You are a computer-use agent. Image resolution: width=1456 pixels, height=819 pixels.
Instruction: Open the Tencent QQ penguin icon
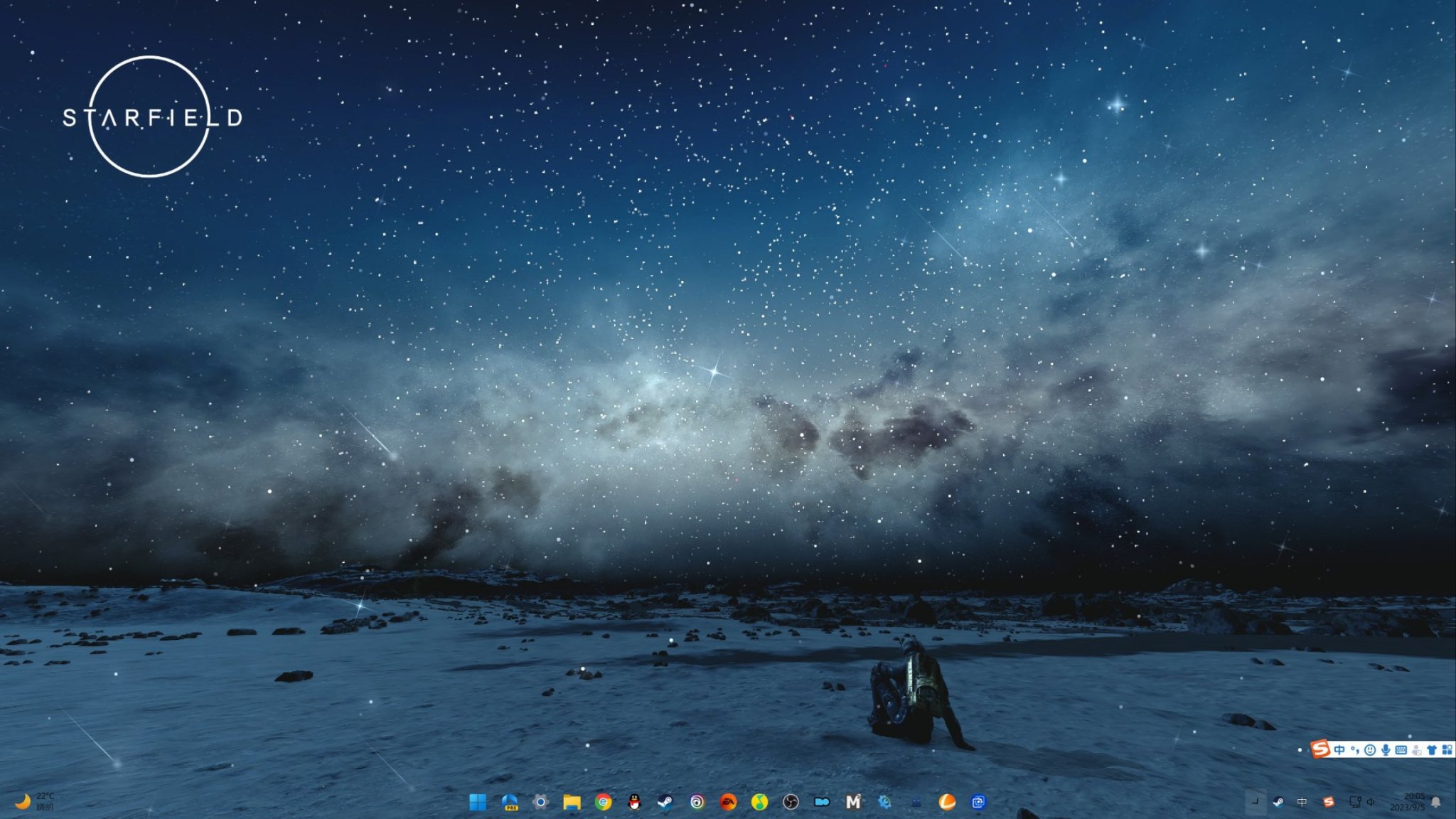click(635, 802)
